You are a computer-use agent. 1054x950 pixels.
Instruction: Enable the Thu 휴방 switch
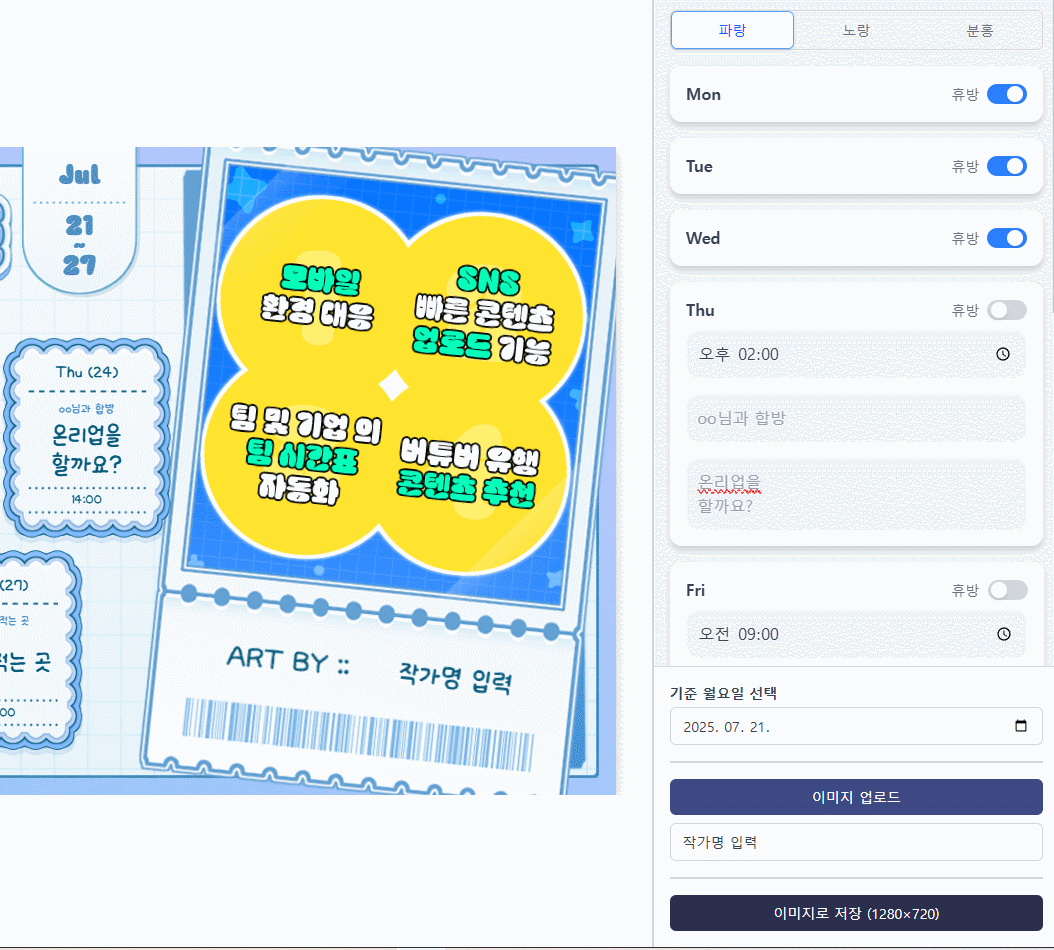[1006, 310]
